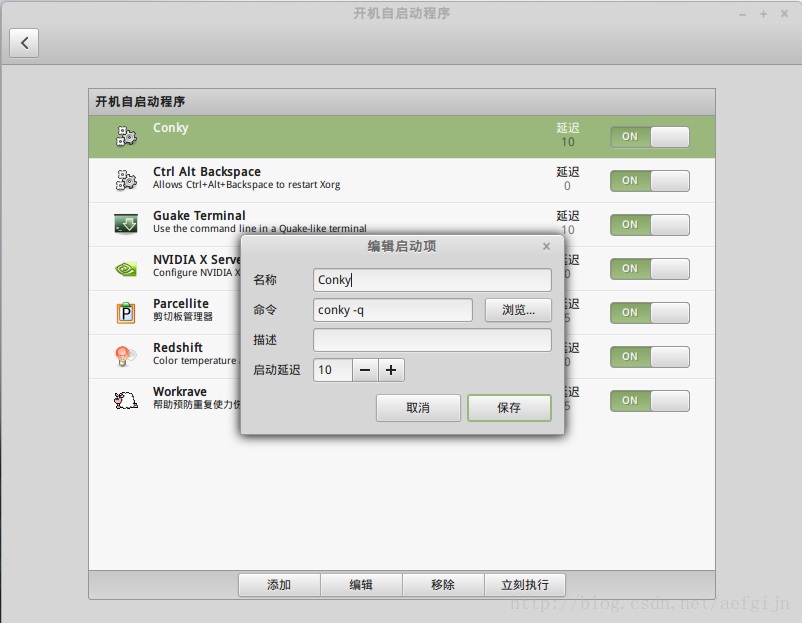The height and width of the screenshot is (623, 802).
Task: Select the Redshift lightbulb icon
Action: point(126,356)
